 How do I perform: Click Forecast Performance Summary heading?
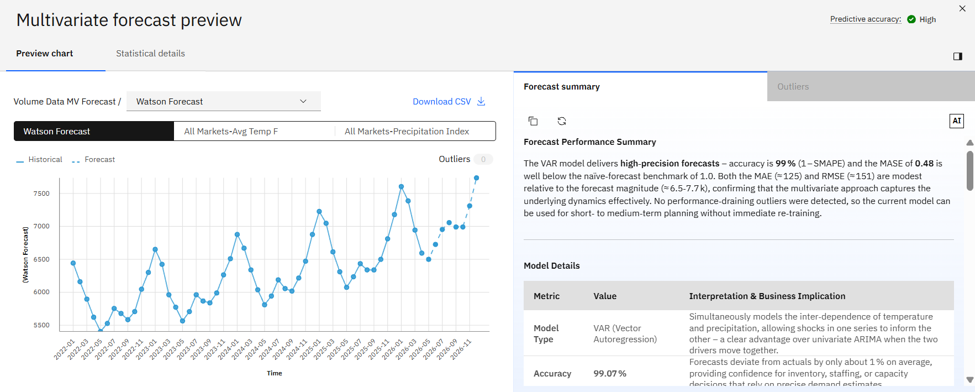[x=589, y=142]
